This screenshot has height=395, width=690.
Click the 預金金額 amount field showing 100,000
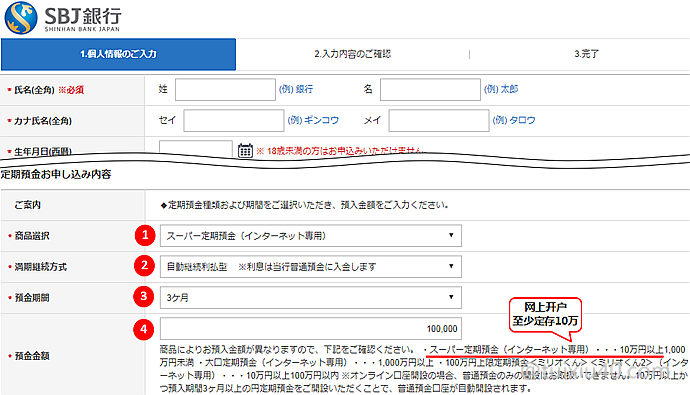(311, 329)
